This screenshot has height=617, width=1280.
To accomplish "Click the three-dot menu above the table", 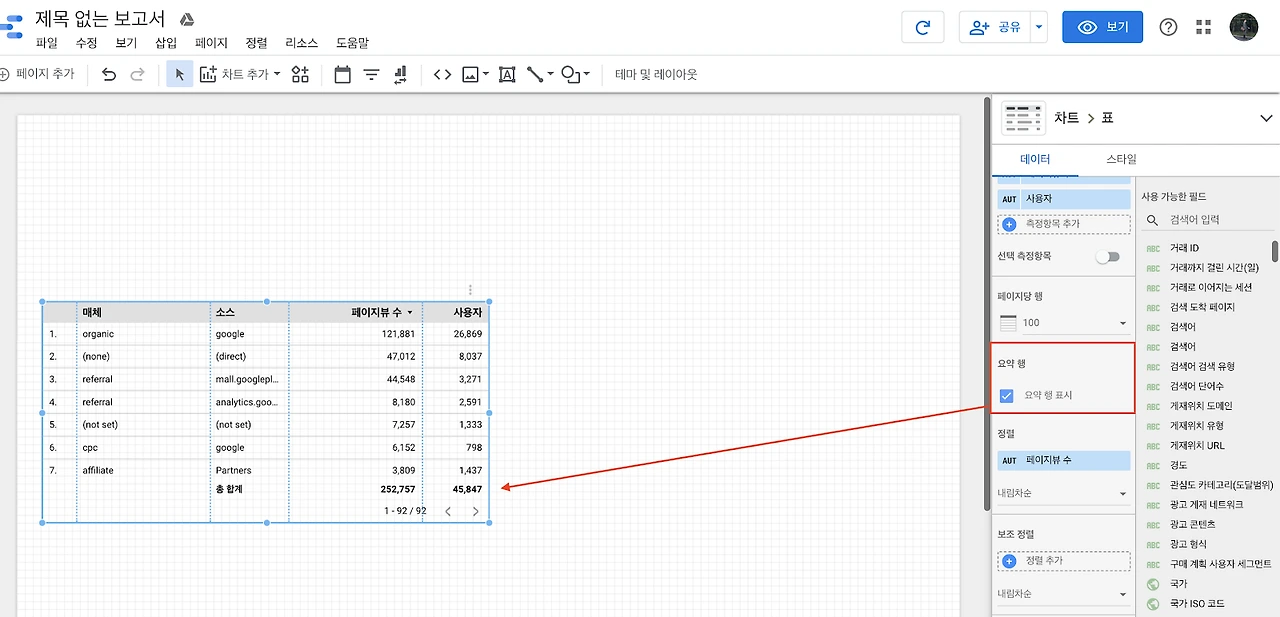I will 470,289.
